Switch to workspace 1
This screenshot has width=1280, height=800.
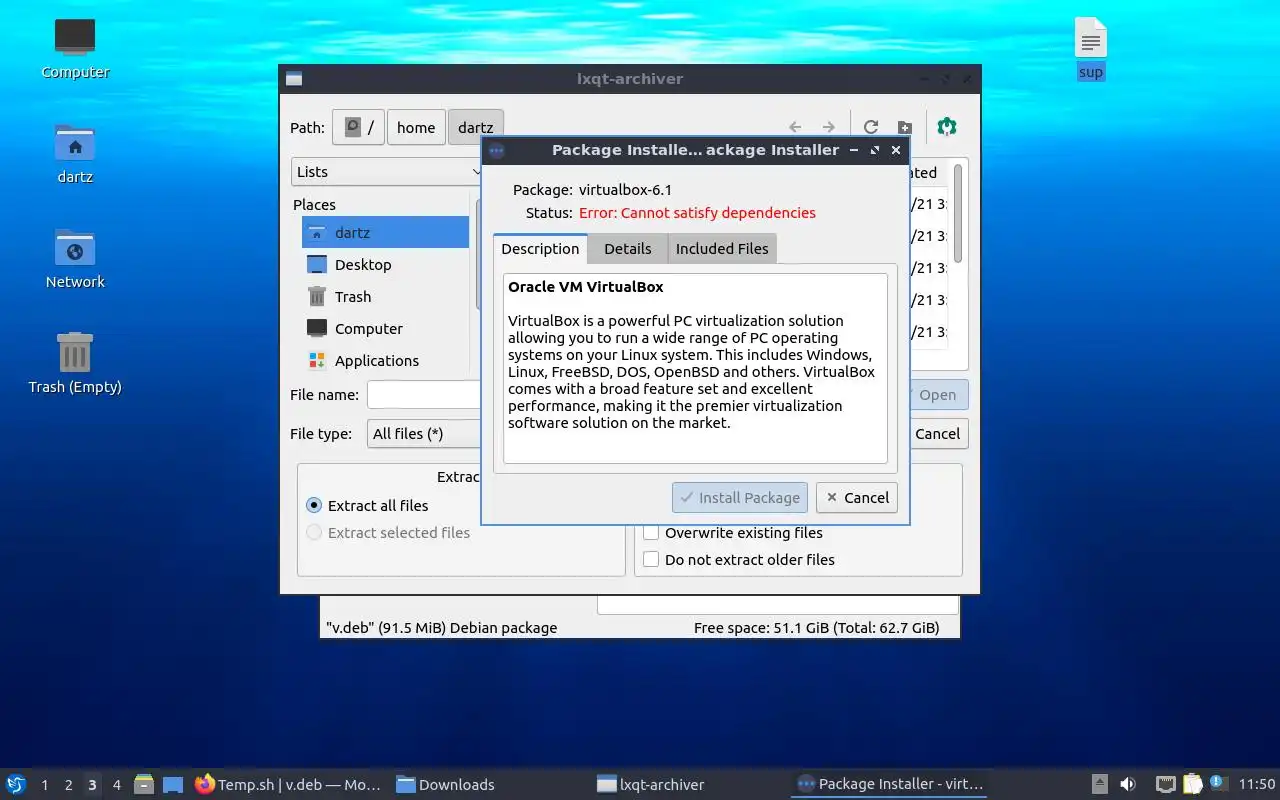pyautogui.click(x=45, y=785)
